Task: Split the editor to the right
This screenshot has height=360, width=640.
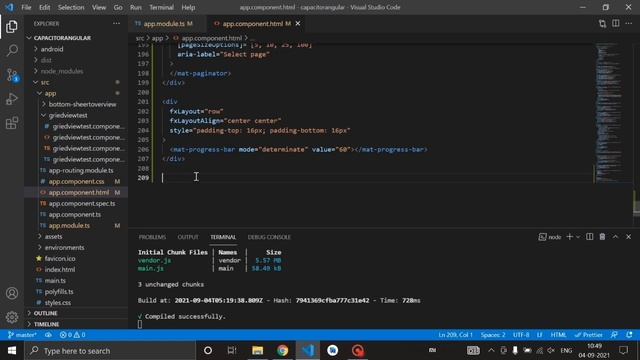Action: click(616, 24)
